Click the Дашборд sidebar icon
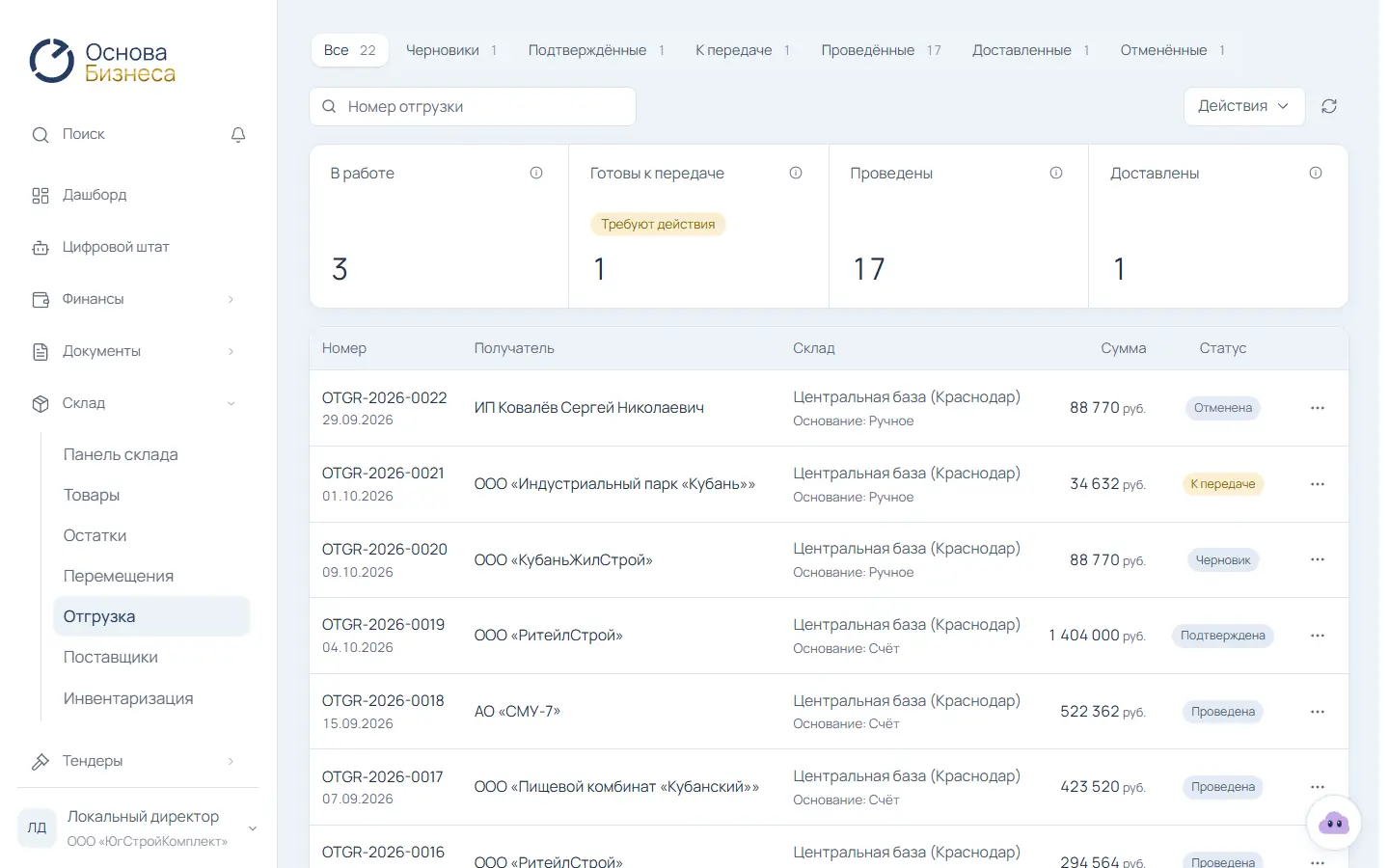Image resolution: width=1389 pixels, height=868 pixels. coord(41,196)
